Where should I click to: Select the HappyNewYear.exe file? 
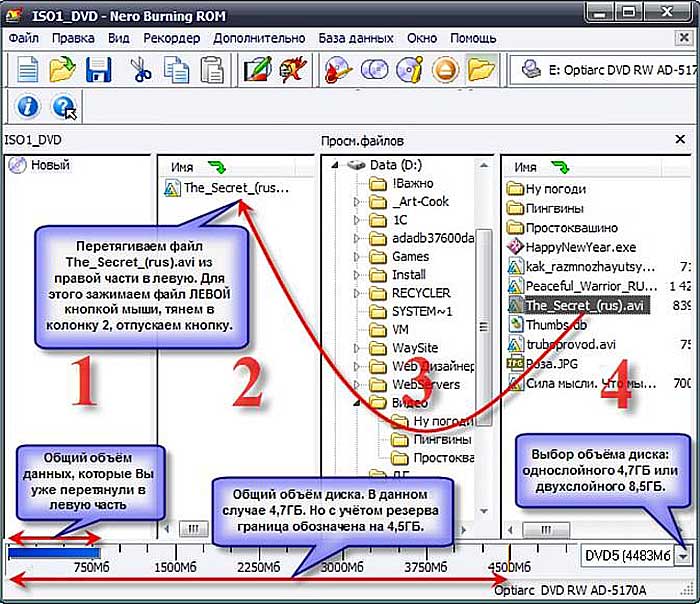(x=572, y=247)
